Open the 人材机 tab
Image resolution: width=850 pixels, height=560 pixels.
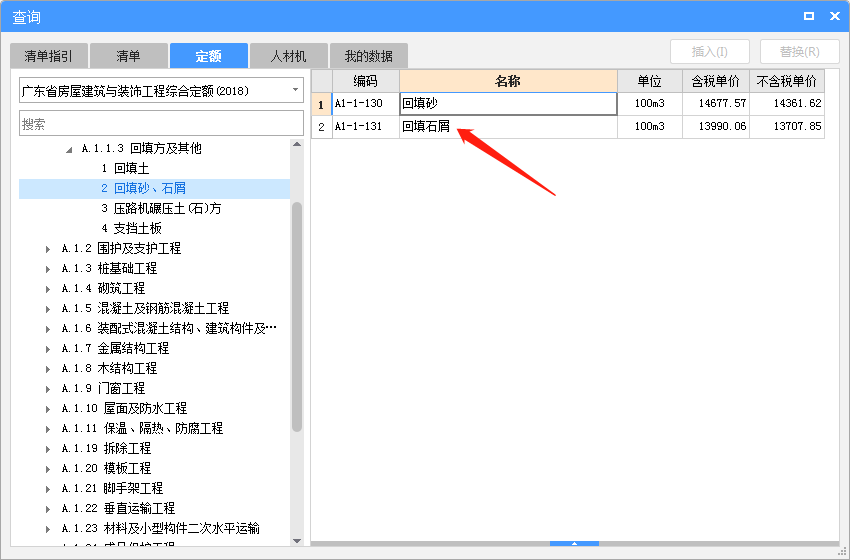tap(288, 56)
